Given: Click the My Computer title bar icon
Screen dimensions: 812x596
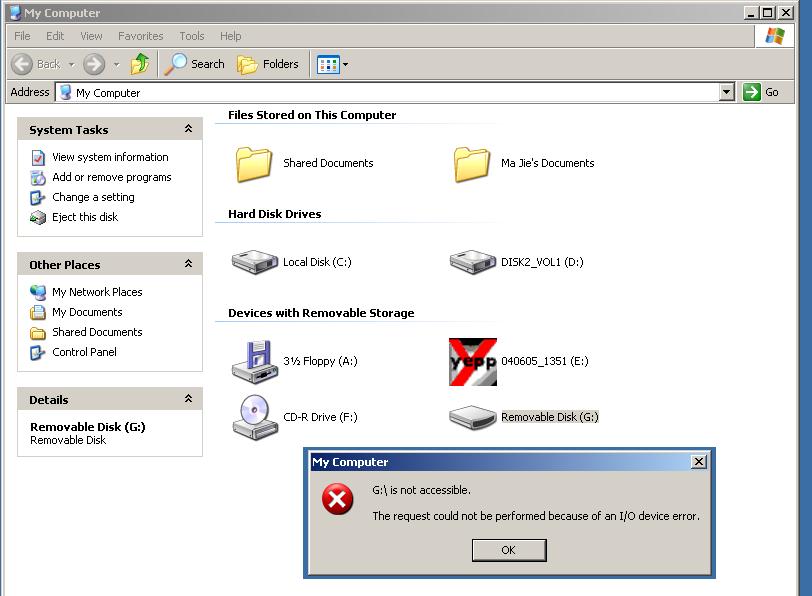Looking at the screenshot, I should (16, 13).
